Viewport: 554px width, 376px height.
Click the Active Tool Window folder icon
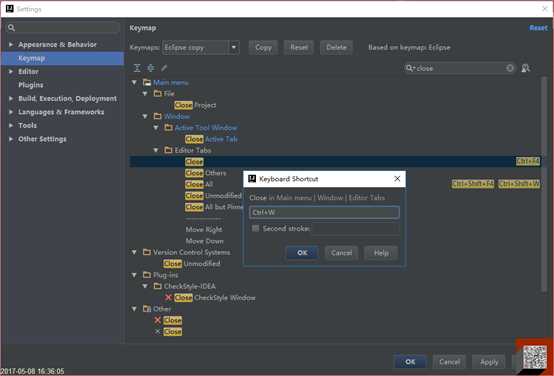(x=169, y=128)
